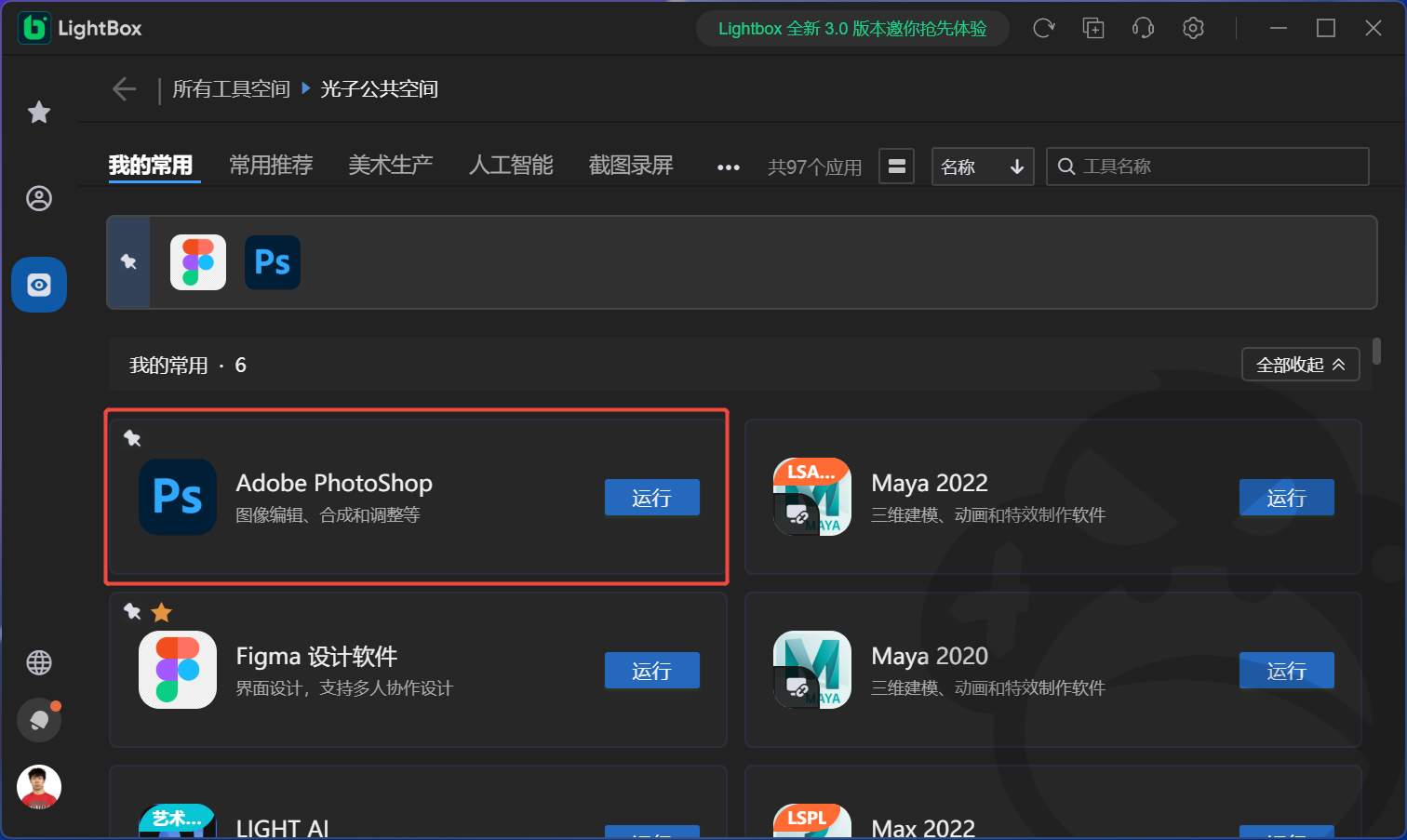Open the new window icon in title bar

[x=1093, y=28]
